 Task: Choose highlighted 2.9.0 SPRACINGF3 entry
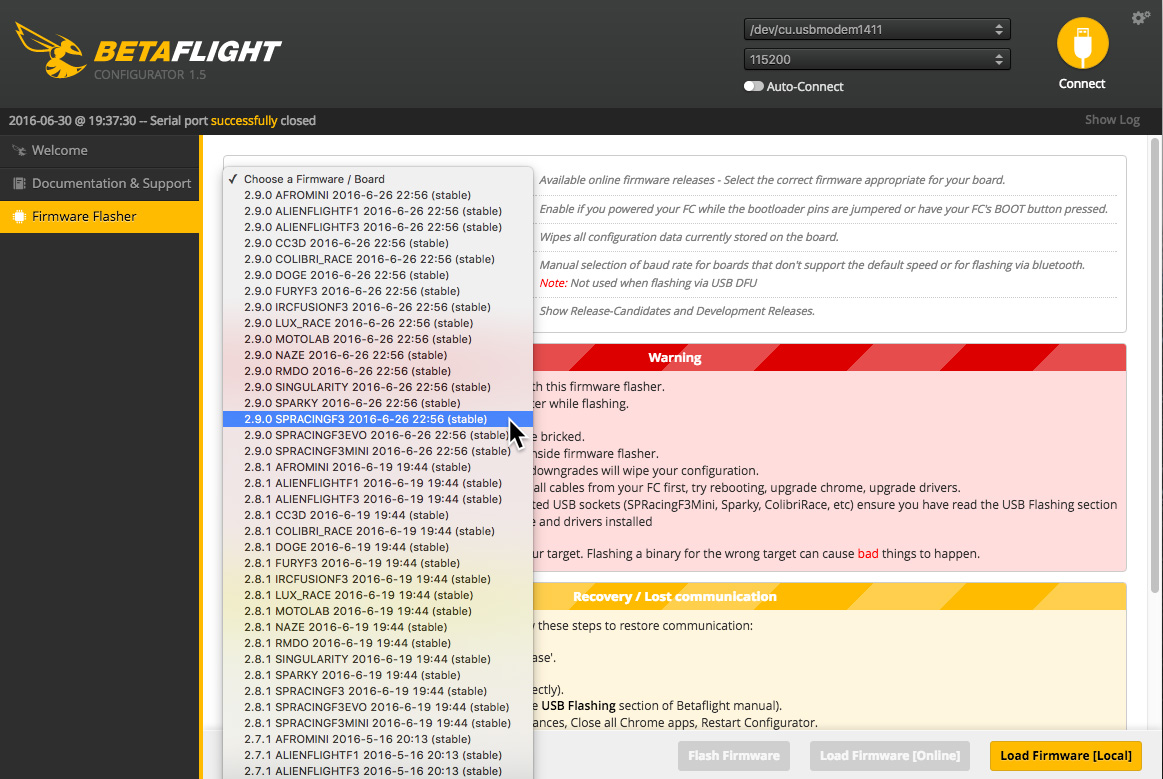point(378,419)
